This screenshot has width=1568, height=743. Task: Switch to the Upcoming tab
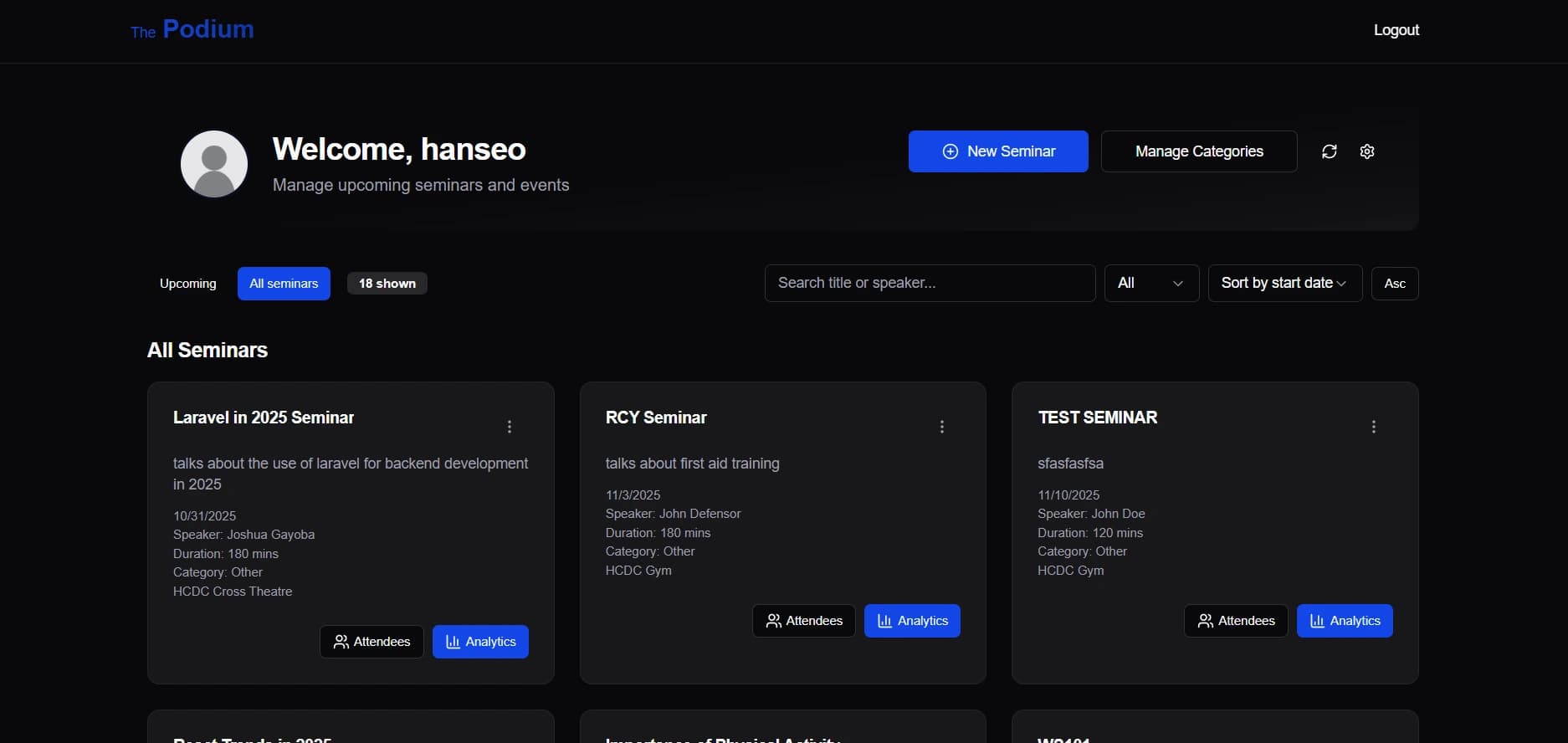click(188, 284)
